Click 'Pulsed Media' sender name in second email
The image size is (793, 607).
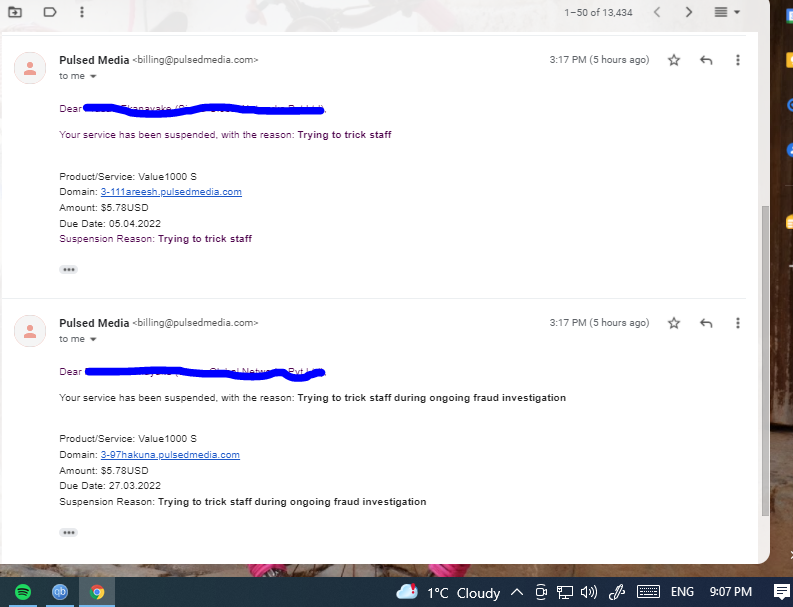(94, 323)
